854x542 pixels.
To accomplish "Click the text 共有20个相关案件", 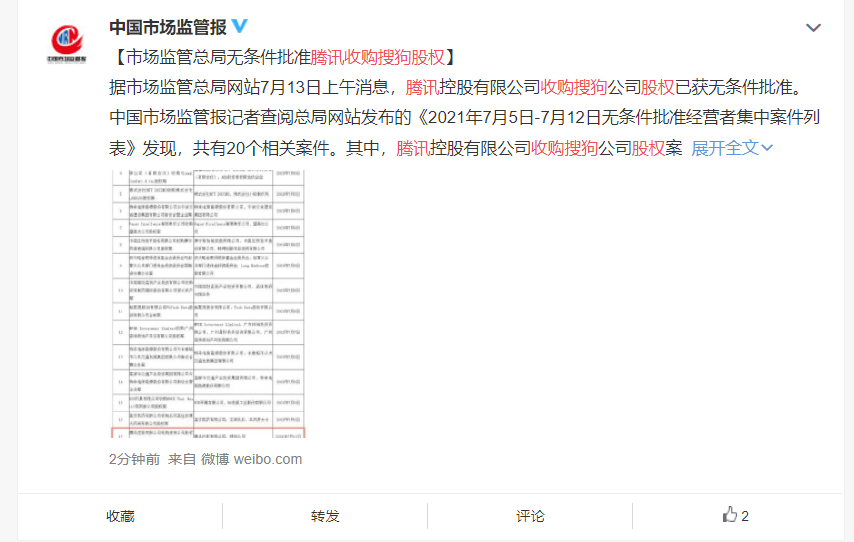I will 261,148.
